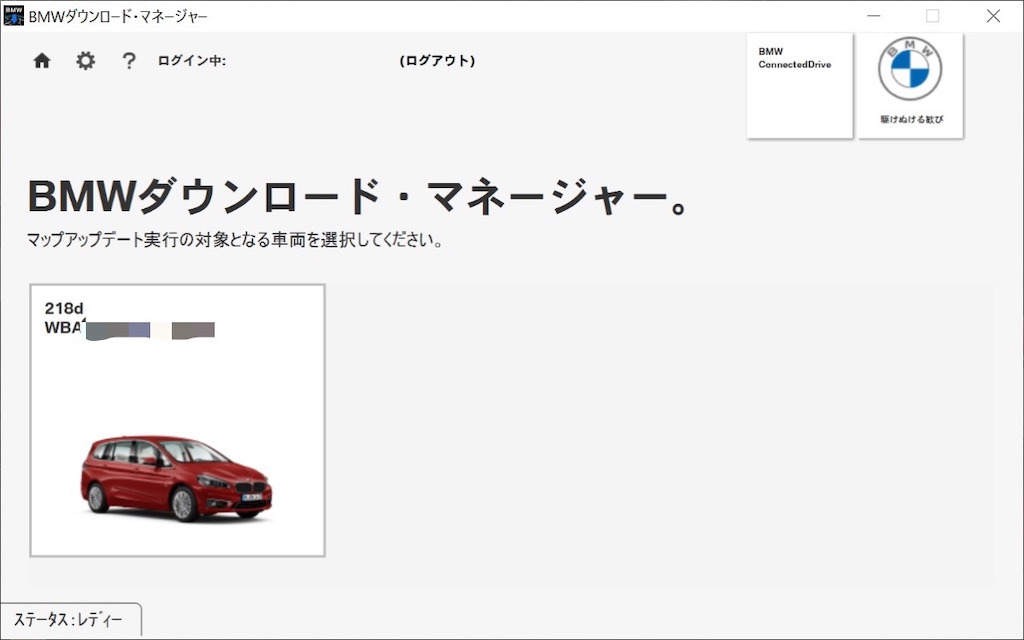Open help using the question mark icon
This screenshot has height=640, width=1024.
point(128,61)
